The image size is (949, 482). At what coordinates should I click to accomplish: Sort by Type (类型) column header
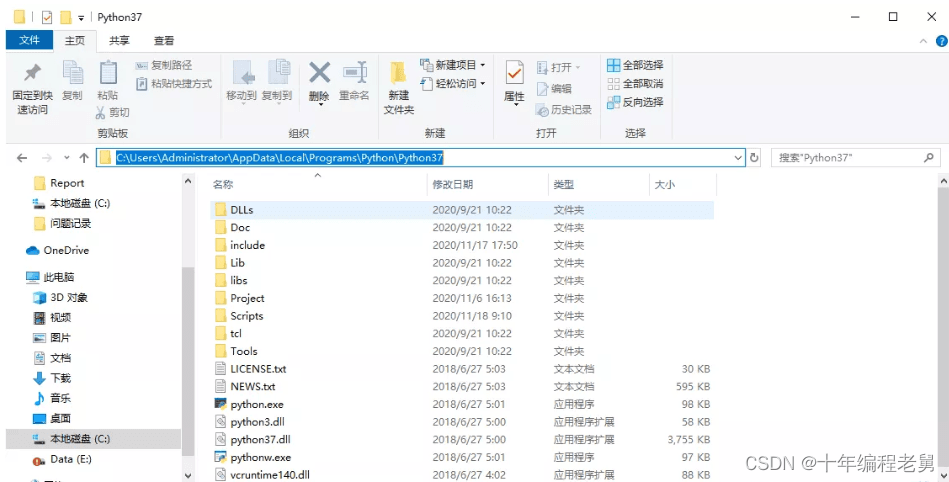pos(563,185)
